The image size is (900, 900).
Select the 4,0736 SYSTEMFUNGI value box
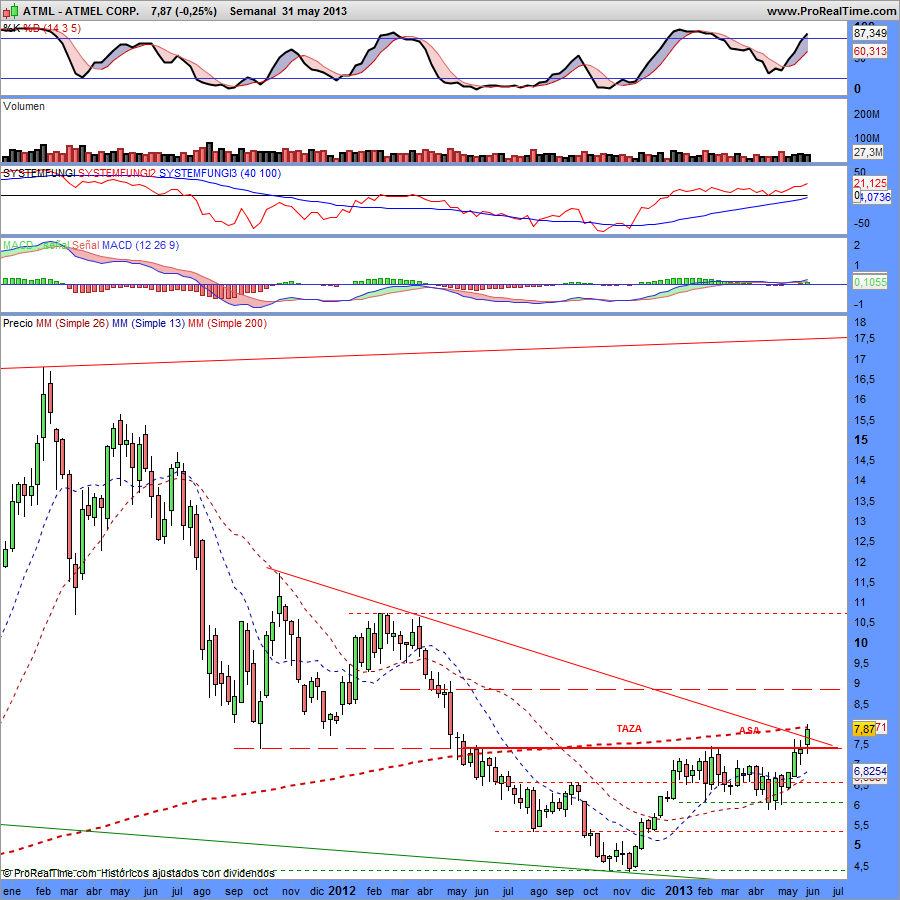(875, 197)
